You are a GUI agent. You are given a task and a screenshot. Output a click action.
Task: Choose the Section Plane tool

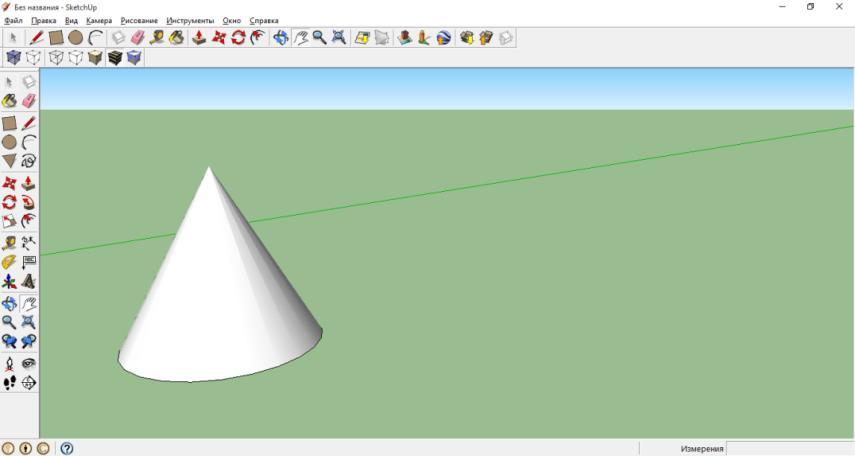pos(29,383)
